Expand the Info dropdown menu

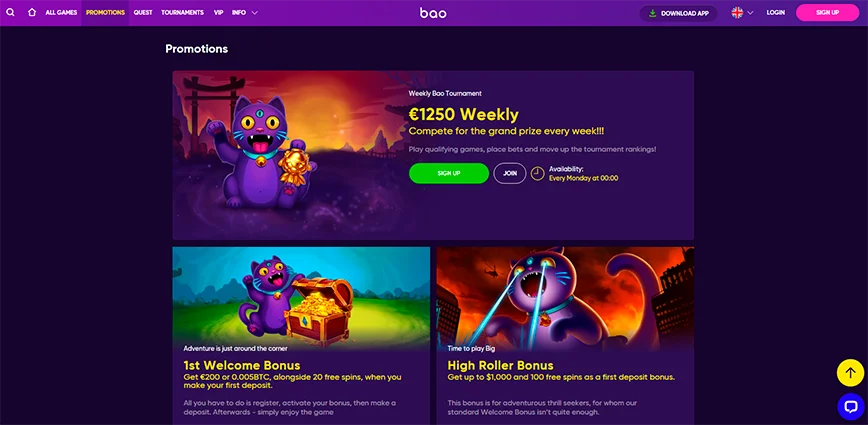(245, 12)
